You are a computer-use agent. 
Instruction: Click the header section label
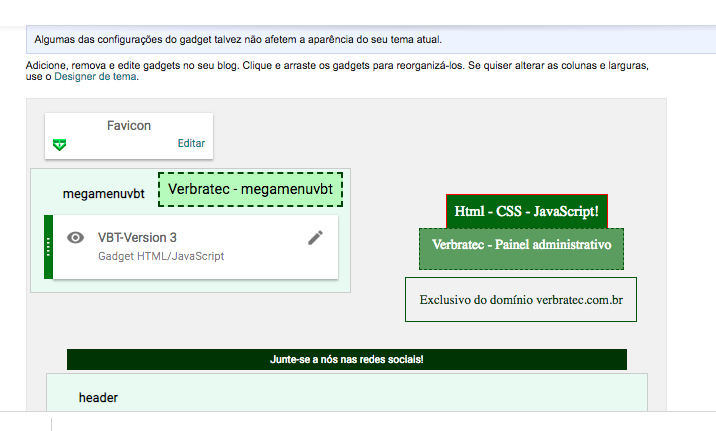(98, 398)
